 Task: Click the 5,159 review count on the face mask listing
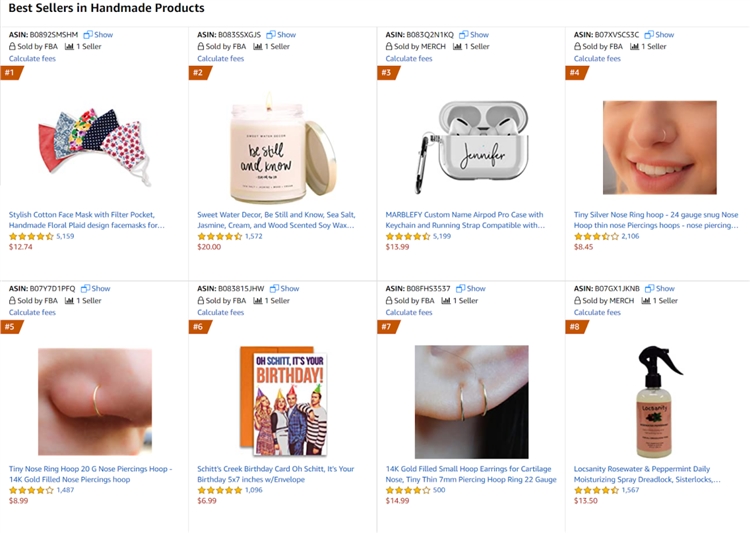pyautogui.click(x=65, y=236)
